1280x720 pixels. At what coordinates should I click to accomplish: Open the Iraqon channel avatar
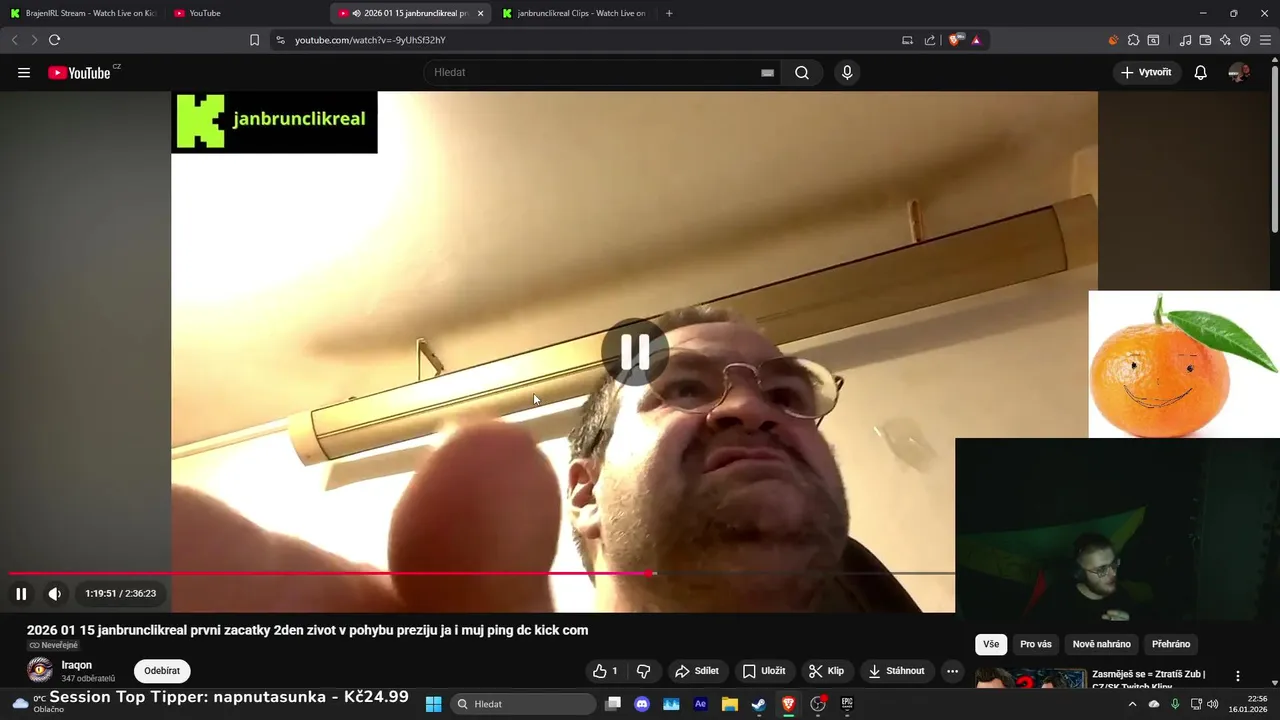pyautogui.click(x=40, y=670)
